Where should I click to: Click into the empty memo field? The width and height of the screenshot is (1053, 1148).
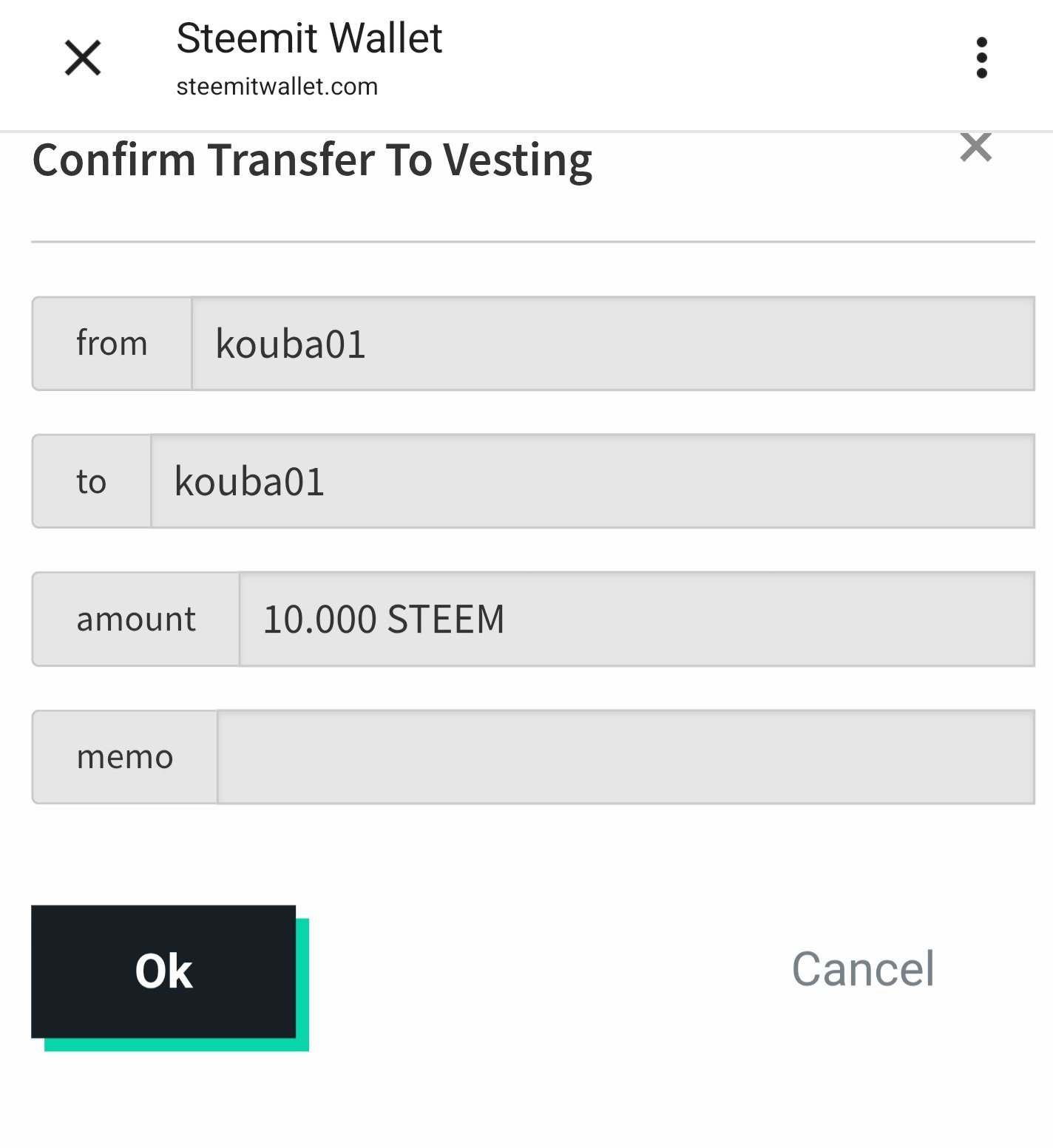click(625, 757)
